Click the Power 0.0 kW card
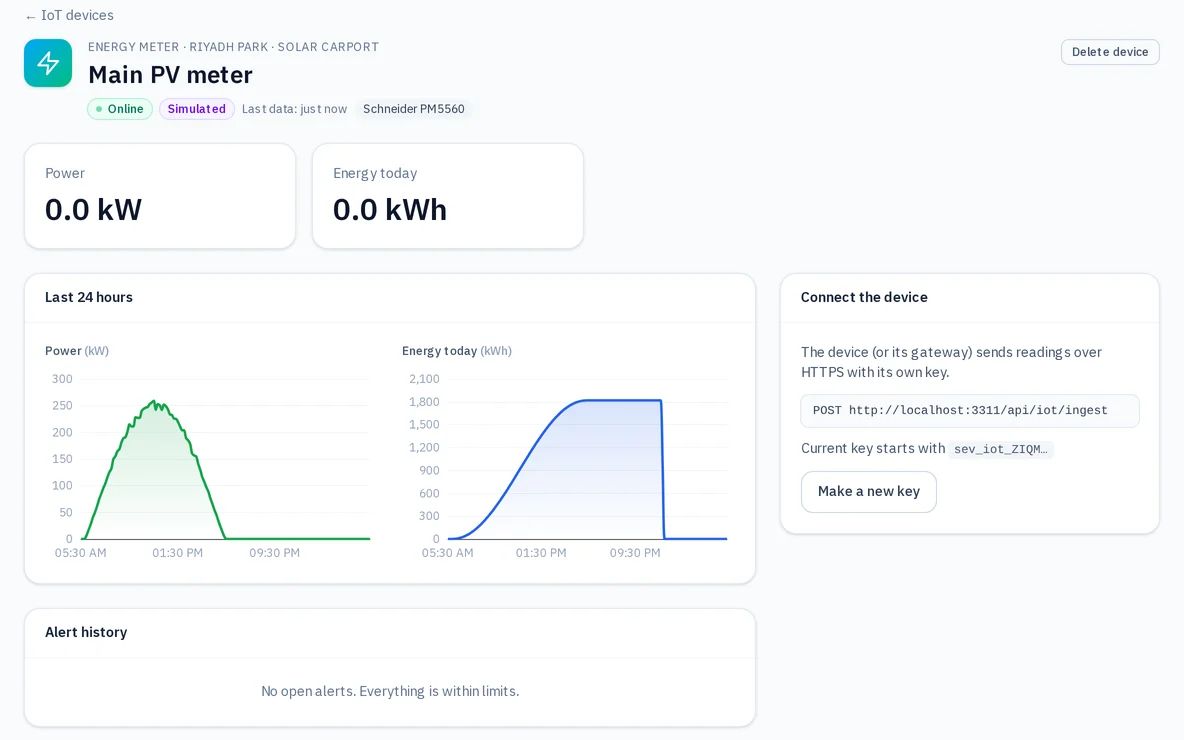The height and width of the screenshot is (740, 1184). point(160,196)
